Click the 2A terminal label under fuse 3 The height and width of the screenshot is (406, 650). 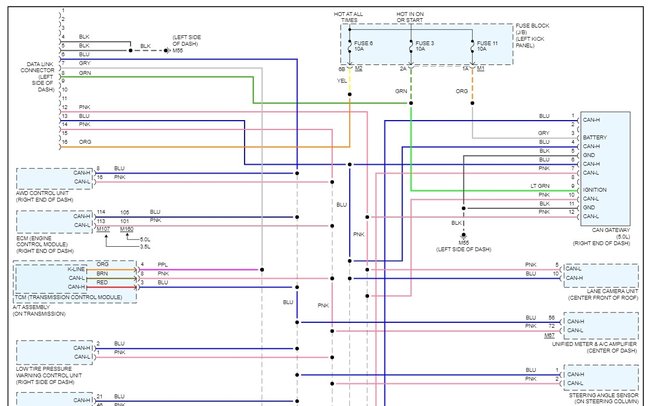click(403, 69)
